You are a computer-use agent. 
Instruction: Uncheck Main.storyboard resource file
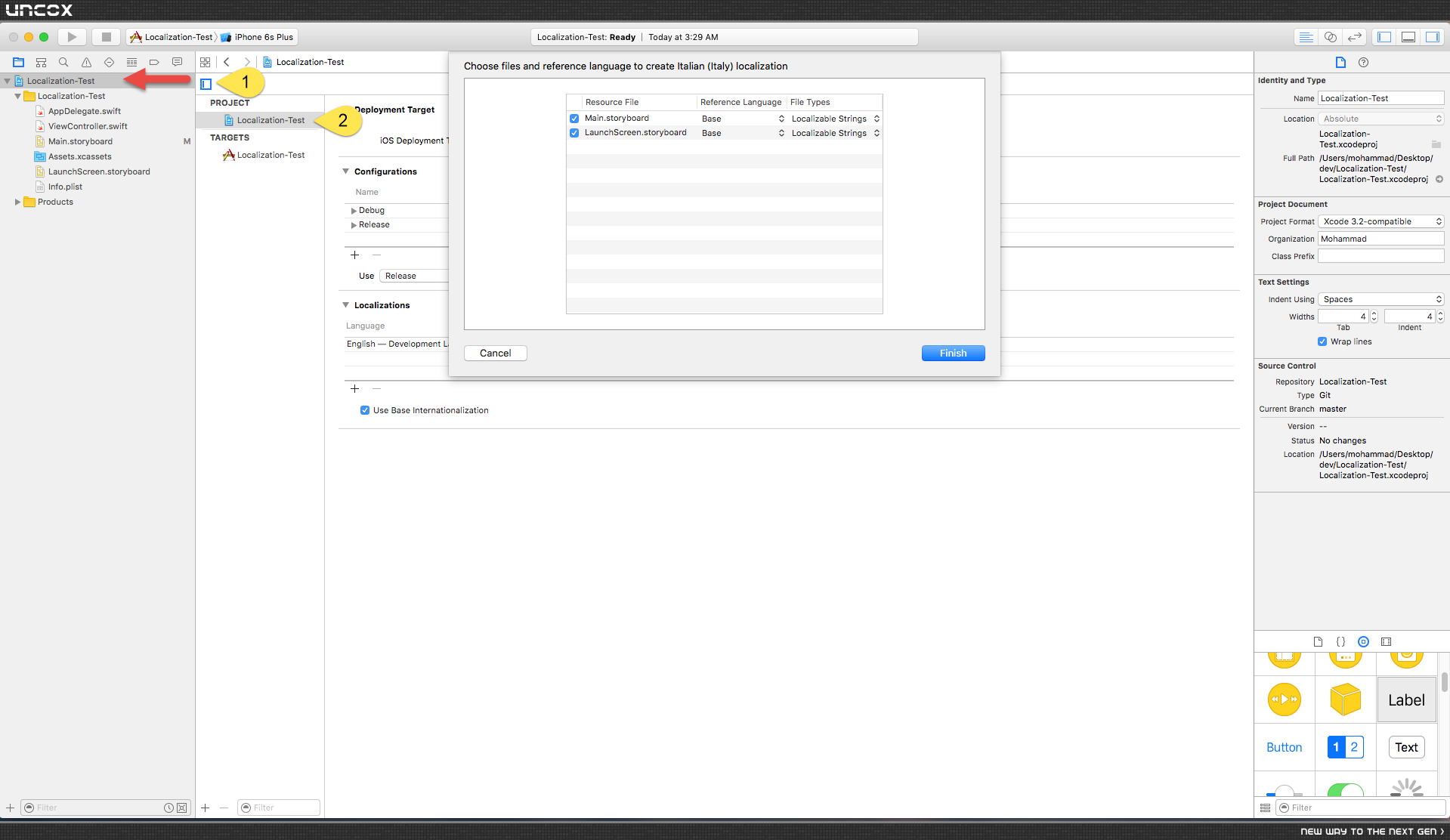click(574, 119)
